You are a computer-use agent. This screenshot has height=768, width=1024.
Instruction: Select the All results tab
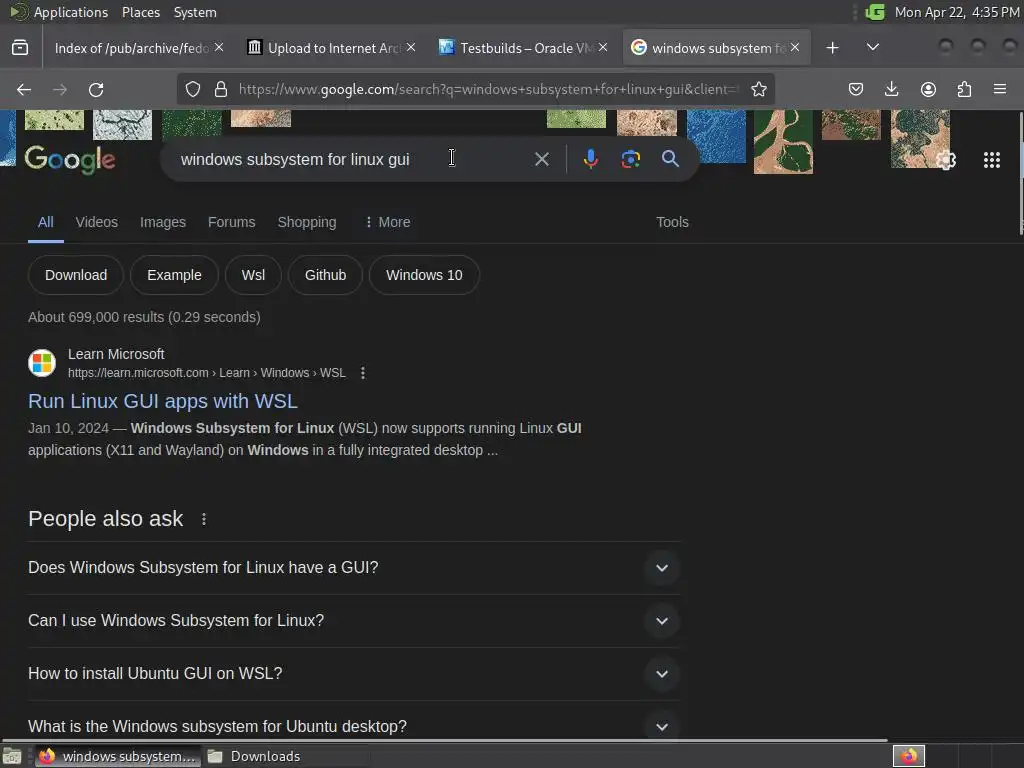coord(46,222)
